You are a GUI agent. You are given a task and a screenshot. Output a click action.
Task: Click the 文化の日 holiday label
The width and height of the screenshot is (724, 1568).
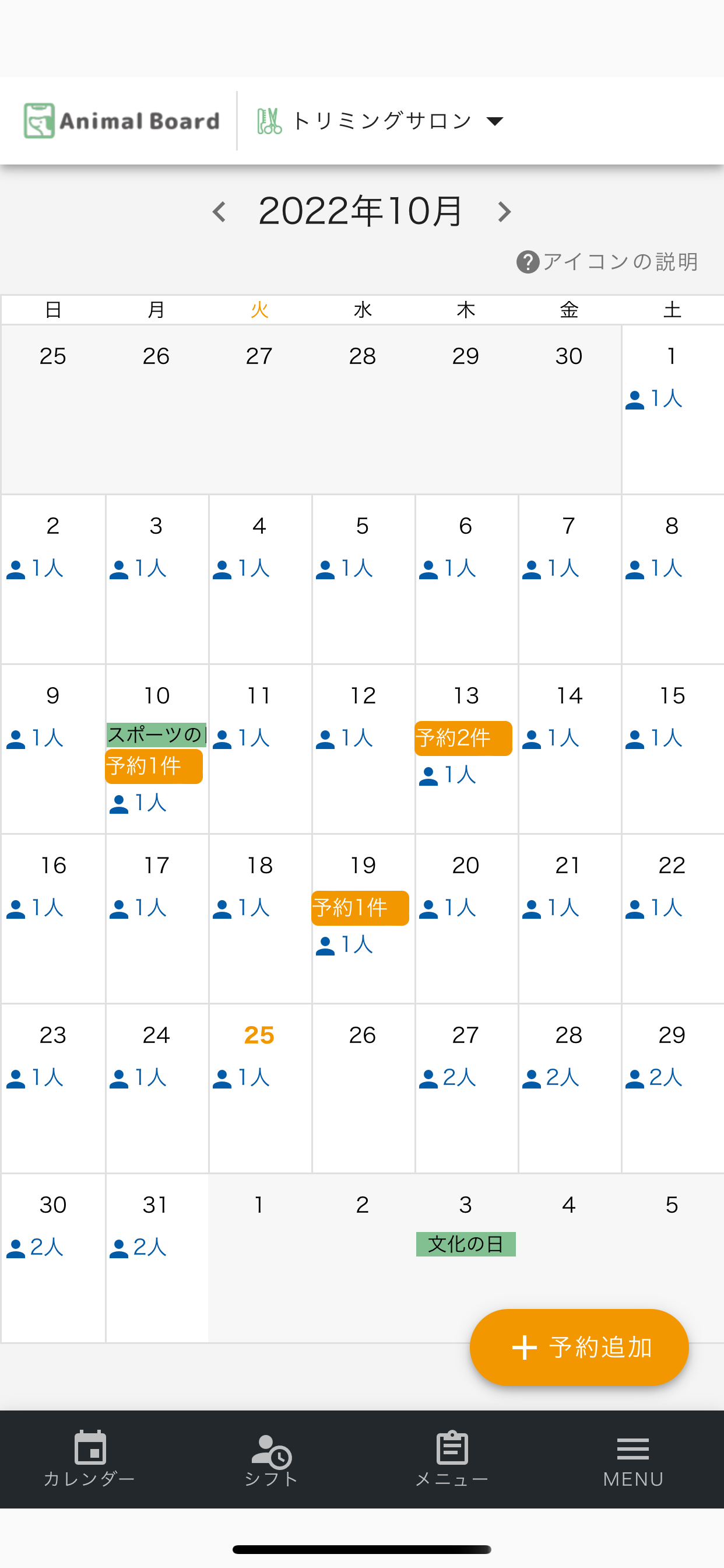(465, 1244)
